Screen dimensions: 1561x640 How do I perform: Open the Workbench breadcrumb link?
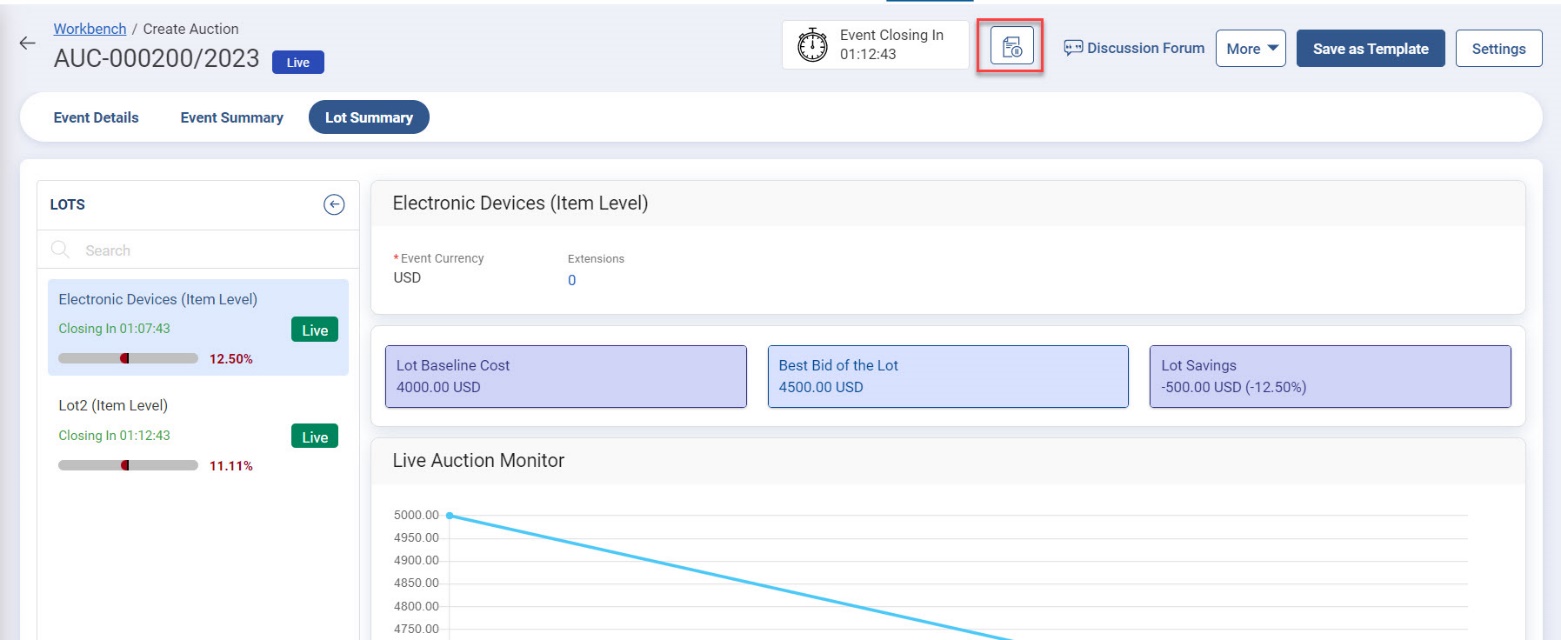click(x=90, y=29)
